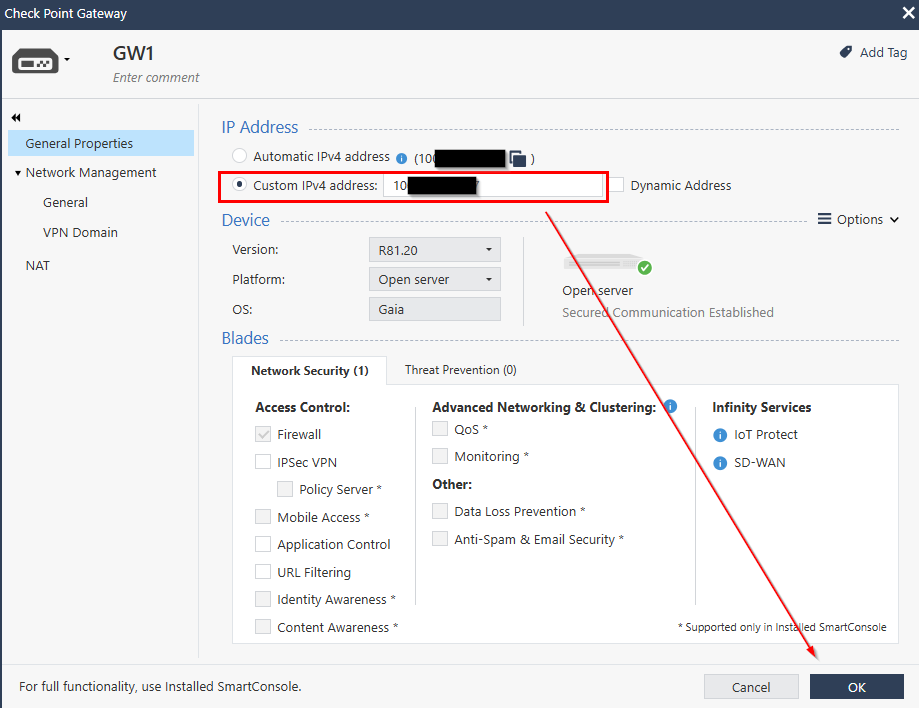Viewport: 919px width, 708px height.
Task: Switch to the Network Security (1) tab
Action: coord(309,370)
